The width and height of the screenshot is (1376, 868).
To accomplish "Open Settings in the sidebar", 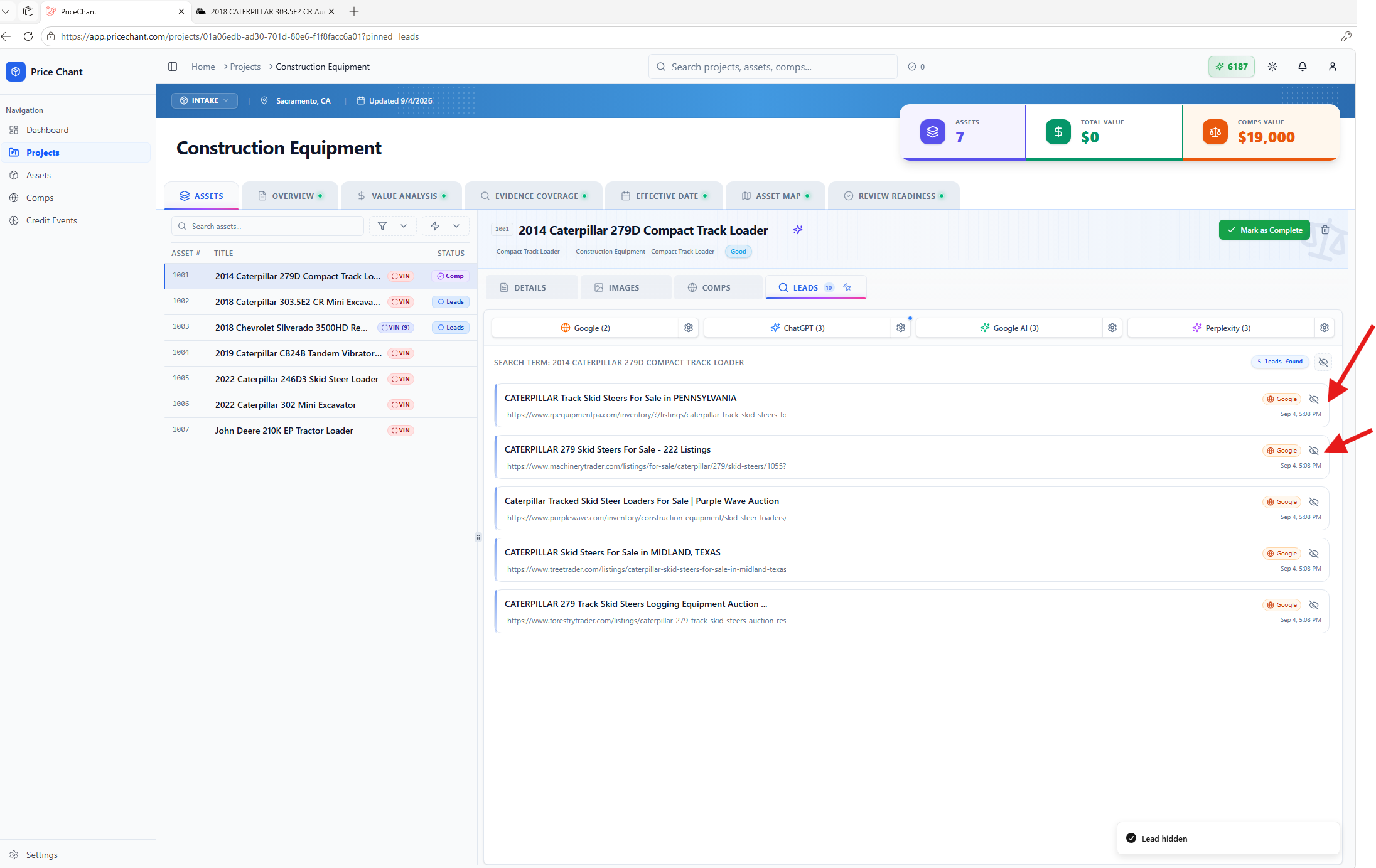I will [x=41, y=855].
